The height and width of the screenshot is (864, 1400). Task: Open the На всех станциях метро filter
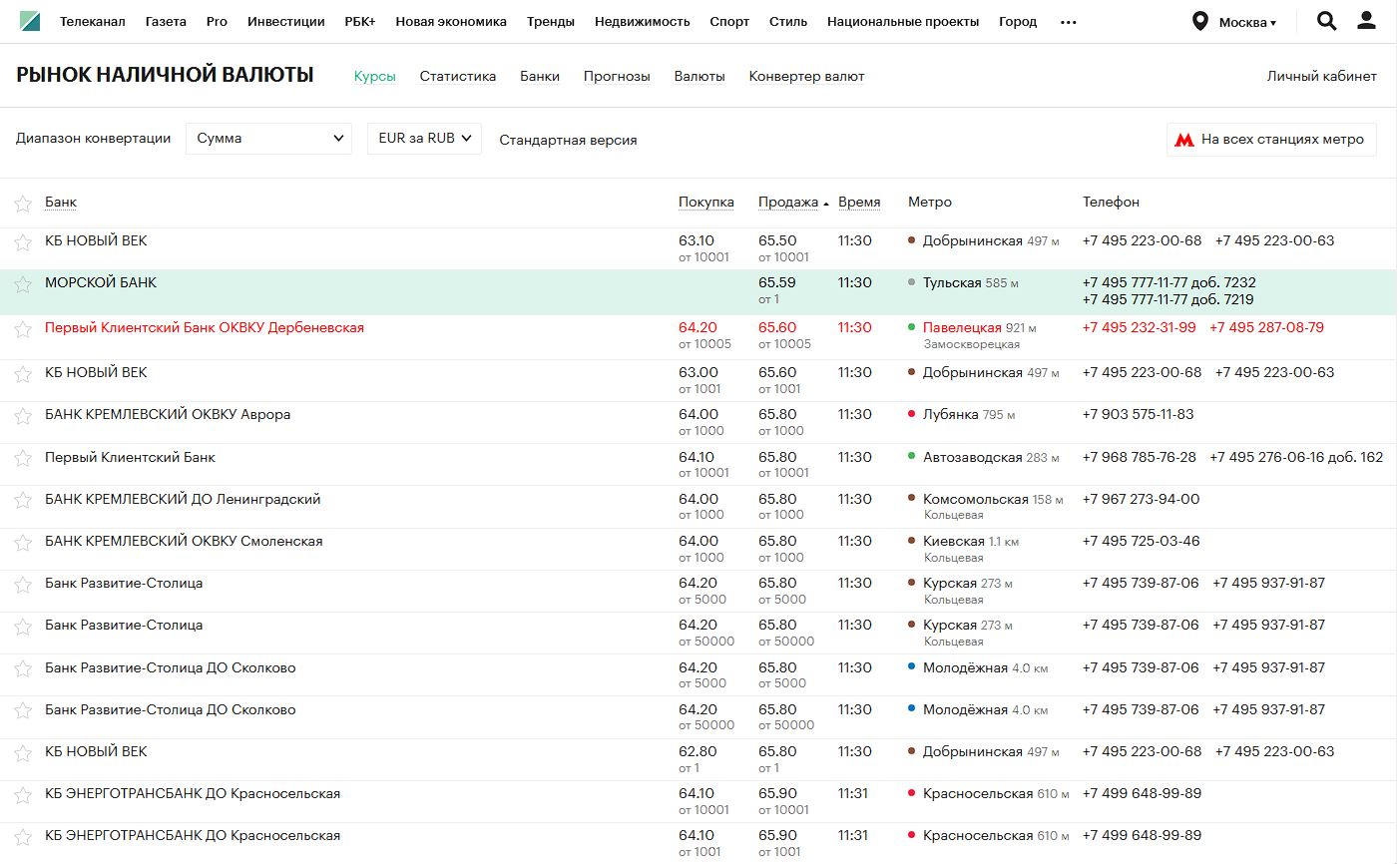[x=1271, y=140]
